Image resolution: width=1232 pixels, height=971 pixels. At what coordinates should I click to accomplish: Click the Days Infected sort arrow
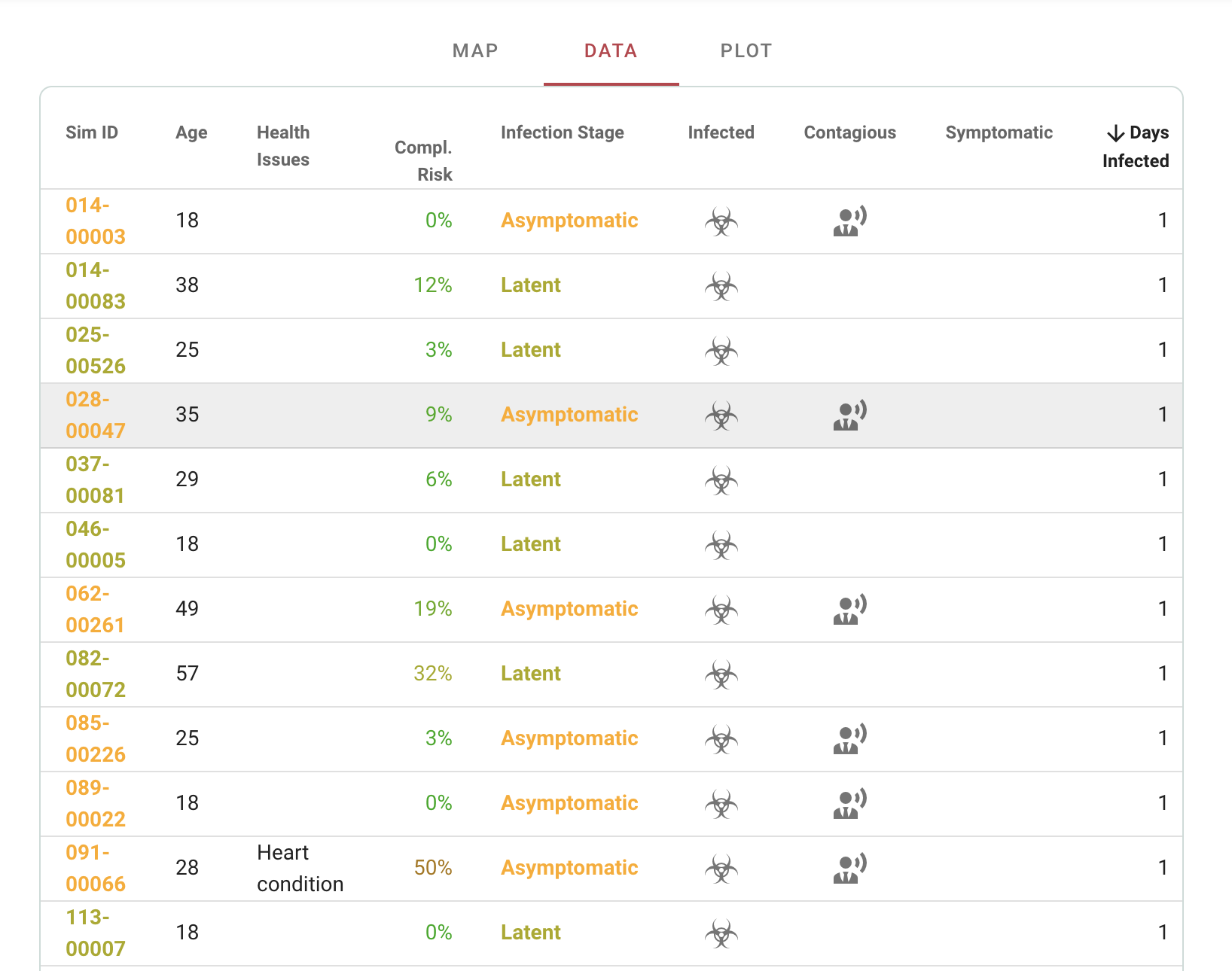[1115, 134]
